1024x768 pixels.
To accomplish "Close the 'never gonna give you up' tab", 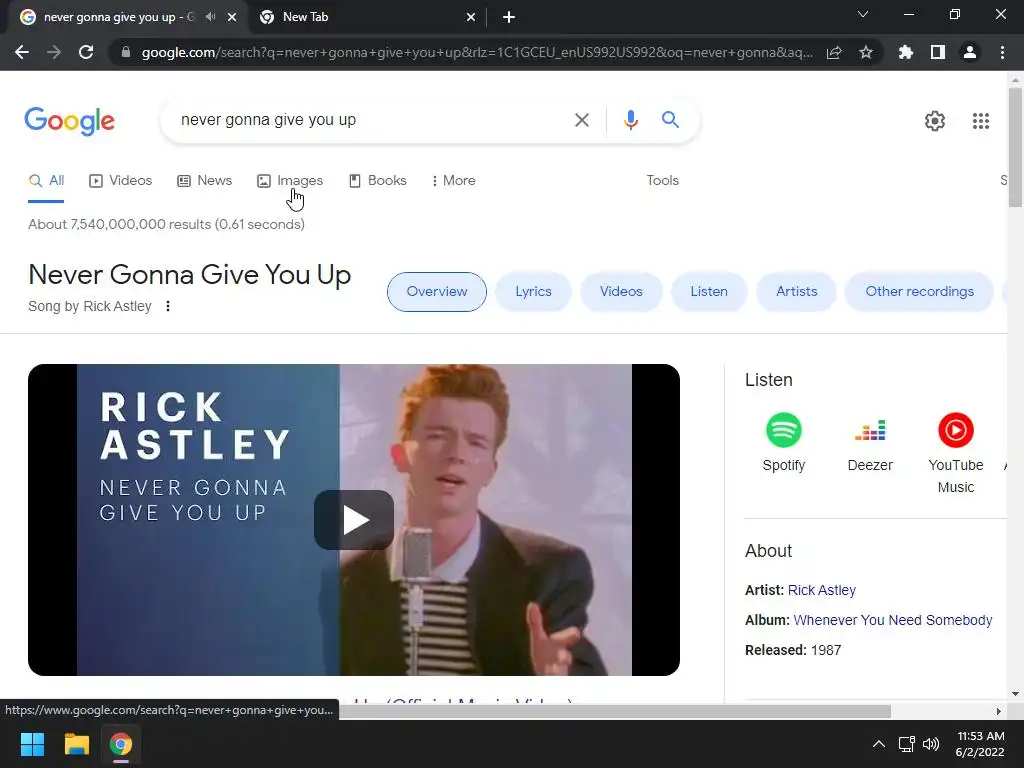I will pos(232,17).
